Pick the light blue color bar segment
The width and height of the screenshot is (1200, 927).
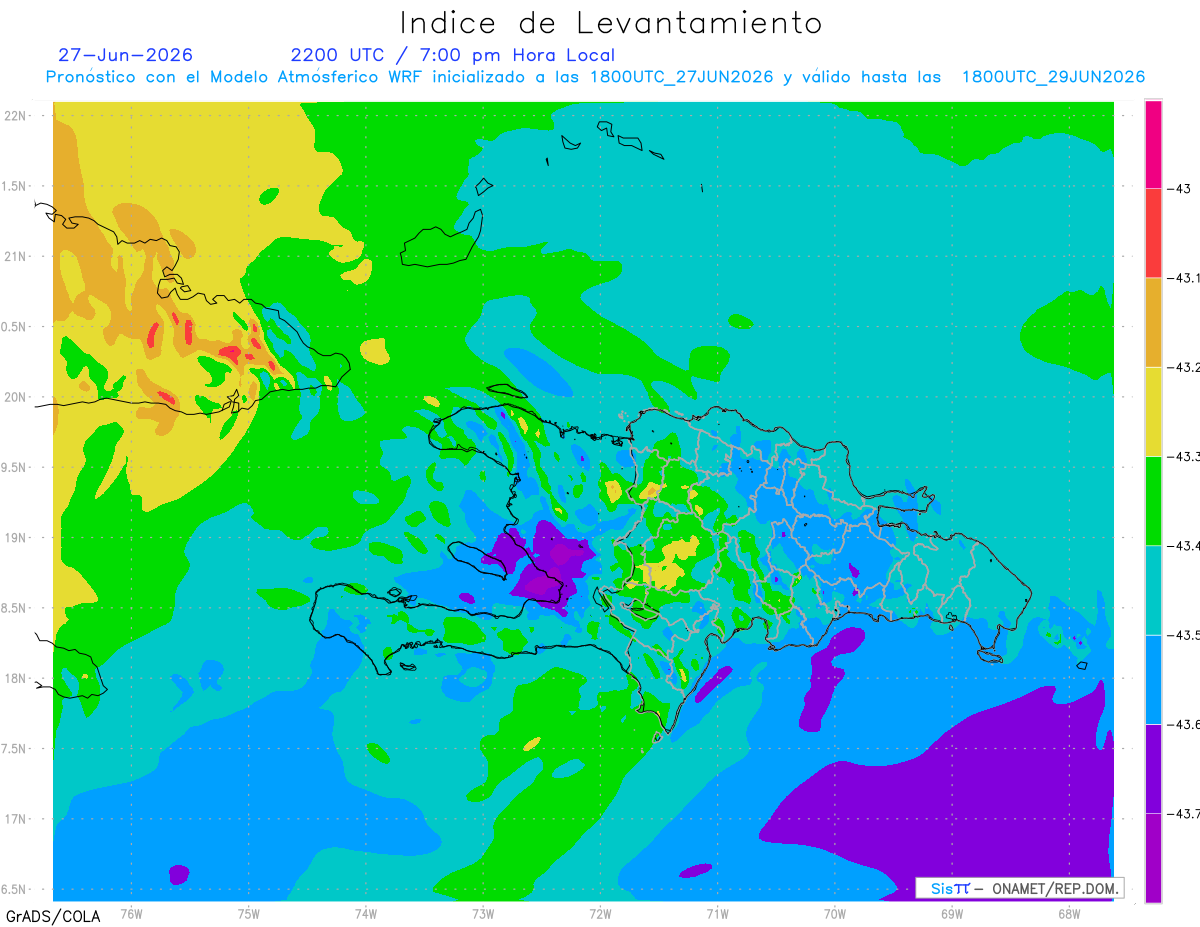(1153, 679)
